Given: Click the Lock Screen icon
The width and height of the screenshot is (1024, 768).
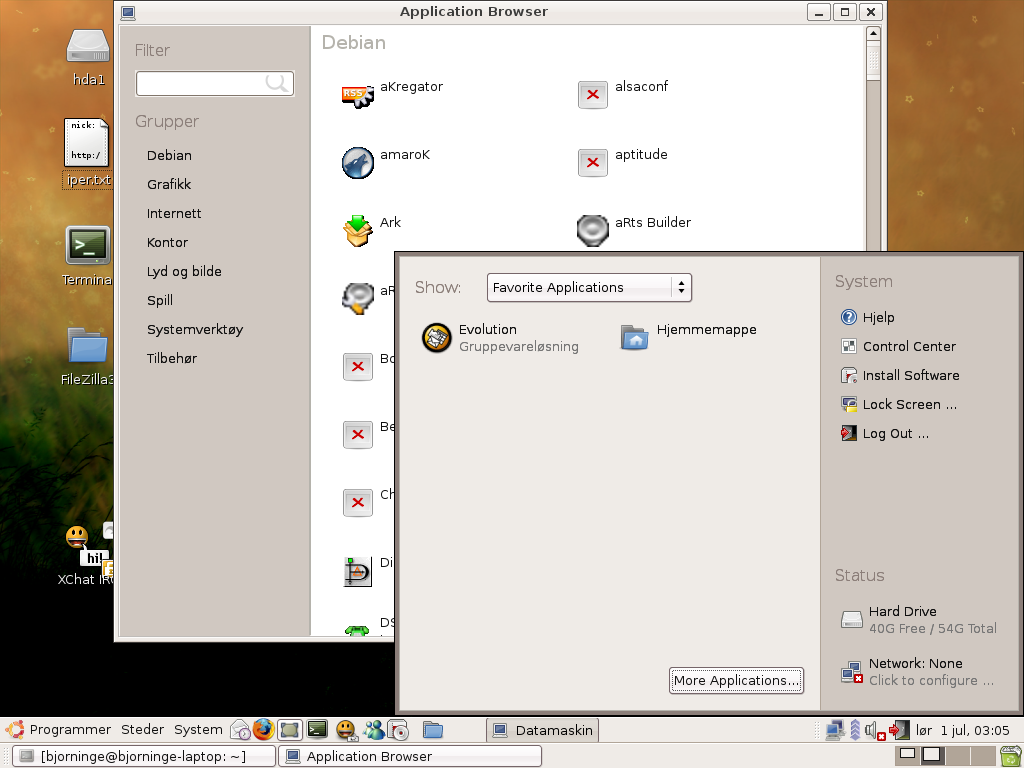Looking at the screenshot, I should 848,404.
